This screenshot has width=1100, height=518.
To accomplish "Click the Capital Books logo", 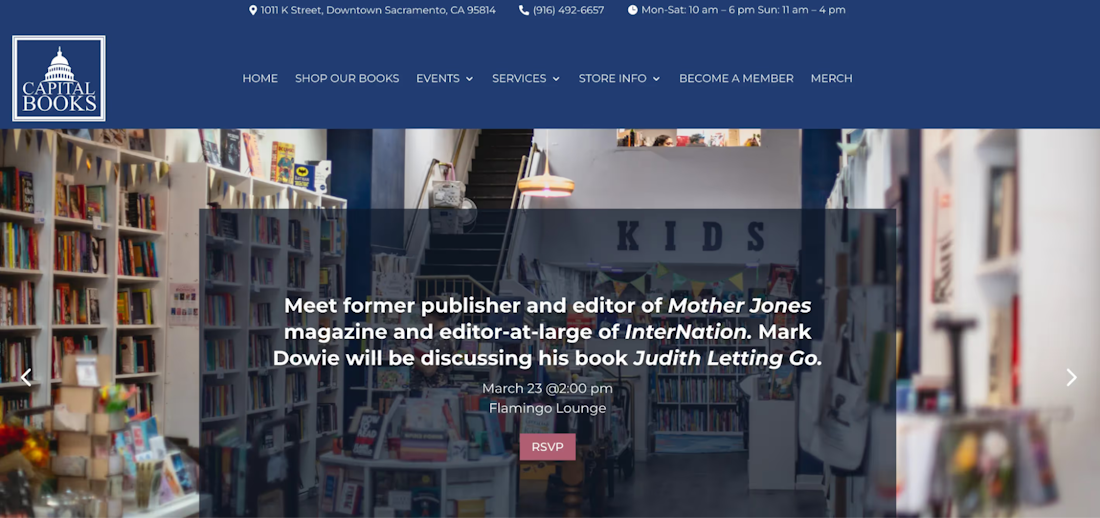I will tap(59, 79).
